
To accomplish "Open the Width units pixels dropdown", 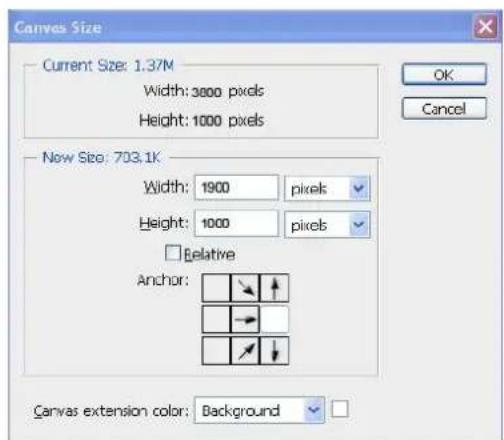I will click(x=327, y=188).
